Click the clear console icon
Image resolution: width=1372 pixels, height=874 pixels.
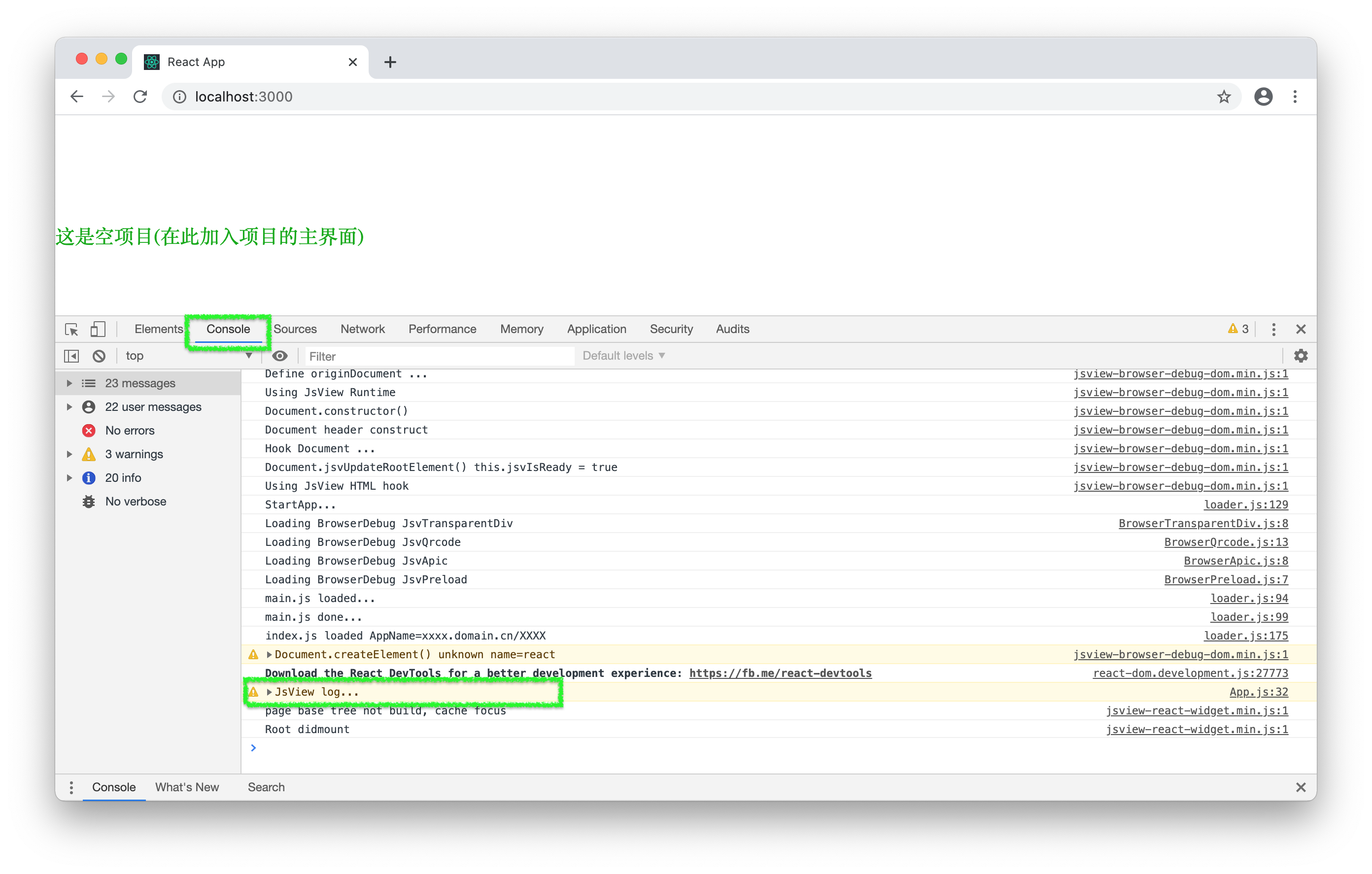click(x=99, y=356)
